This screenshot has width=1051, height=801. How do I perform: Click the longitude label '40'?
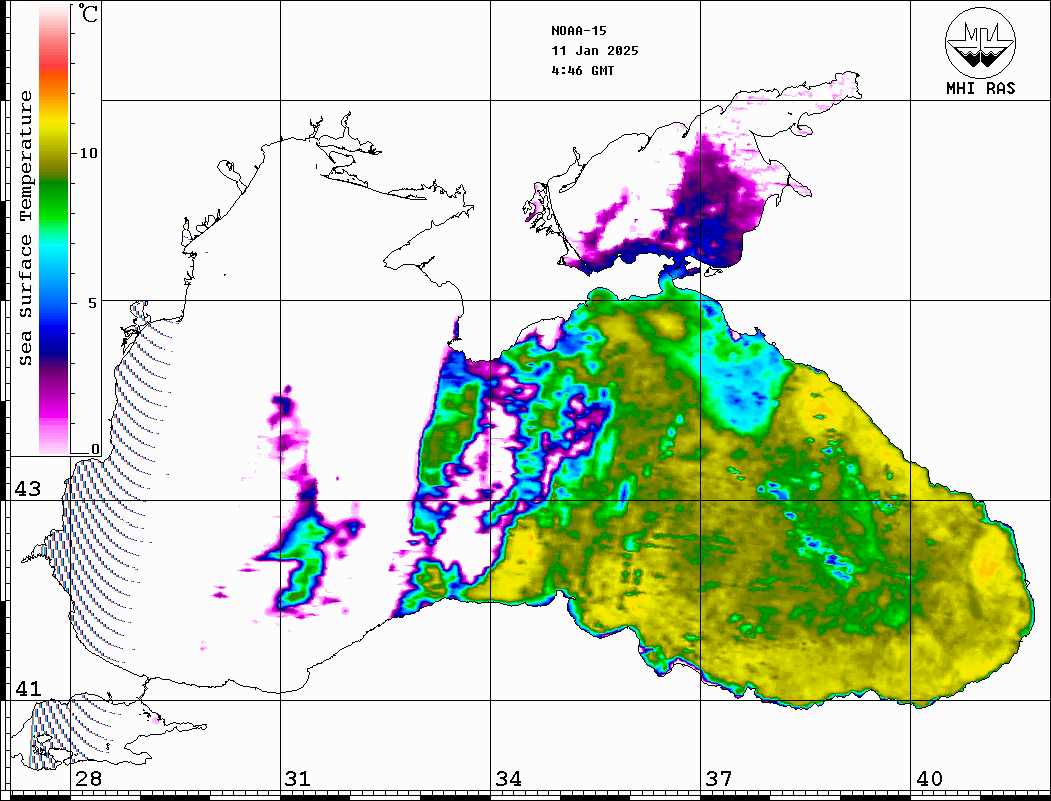click(x=929, y=778)
